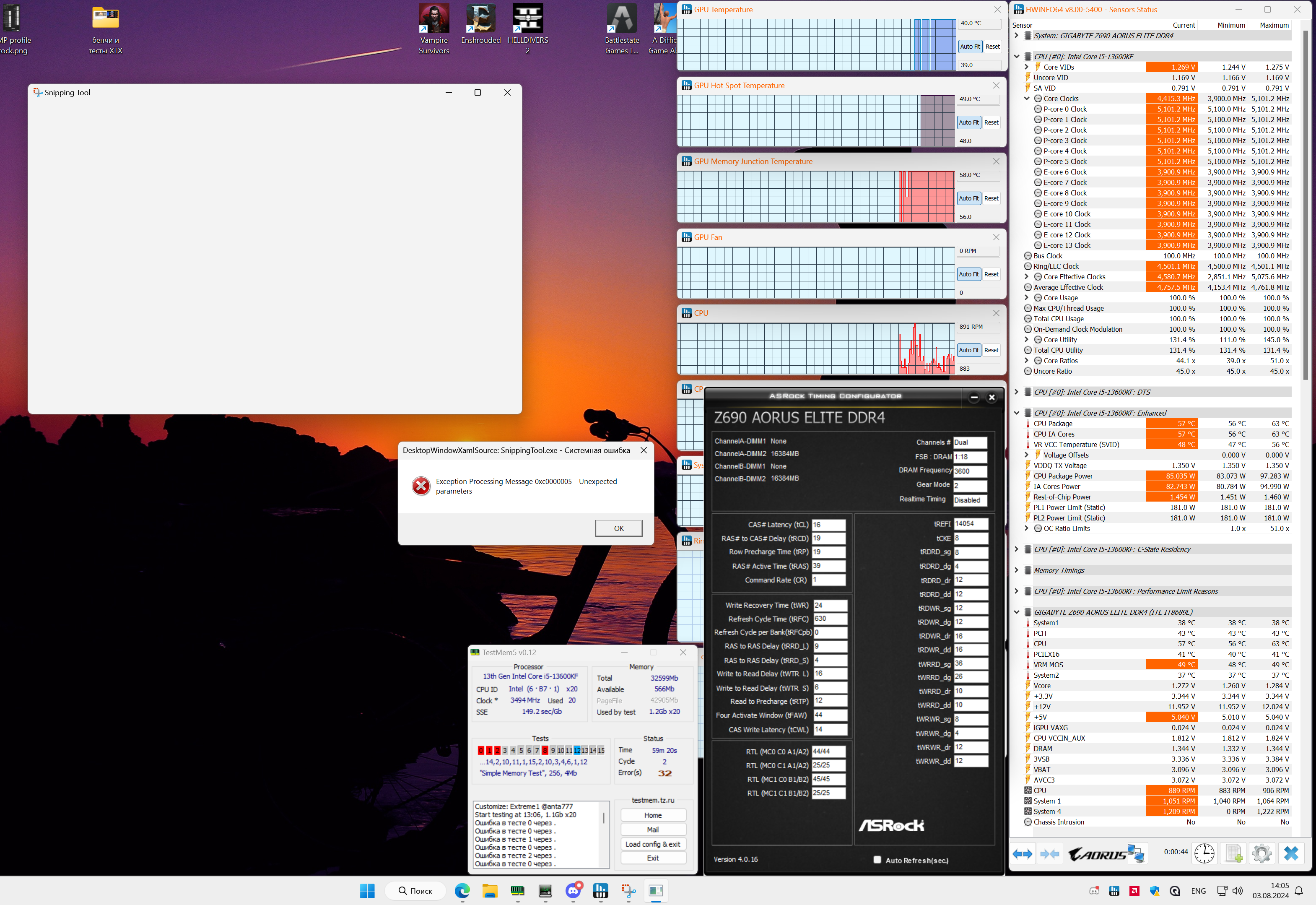Enable the Auto Refresh(sec) checkbox

(x=877, y=860)
